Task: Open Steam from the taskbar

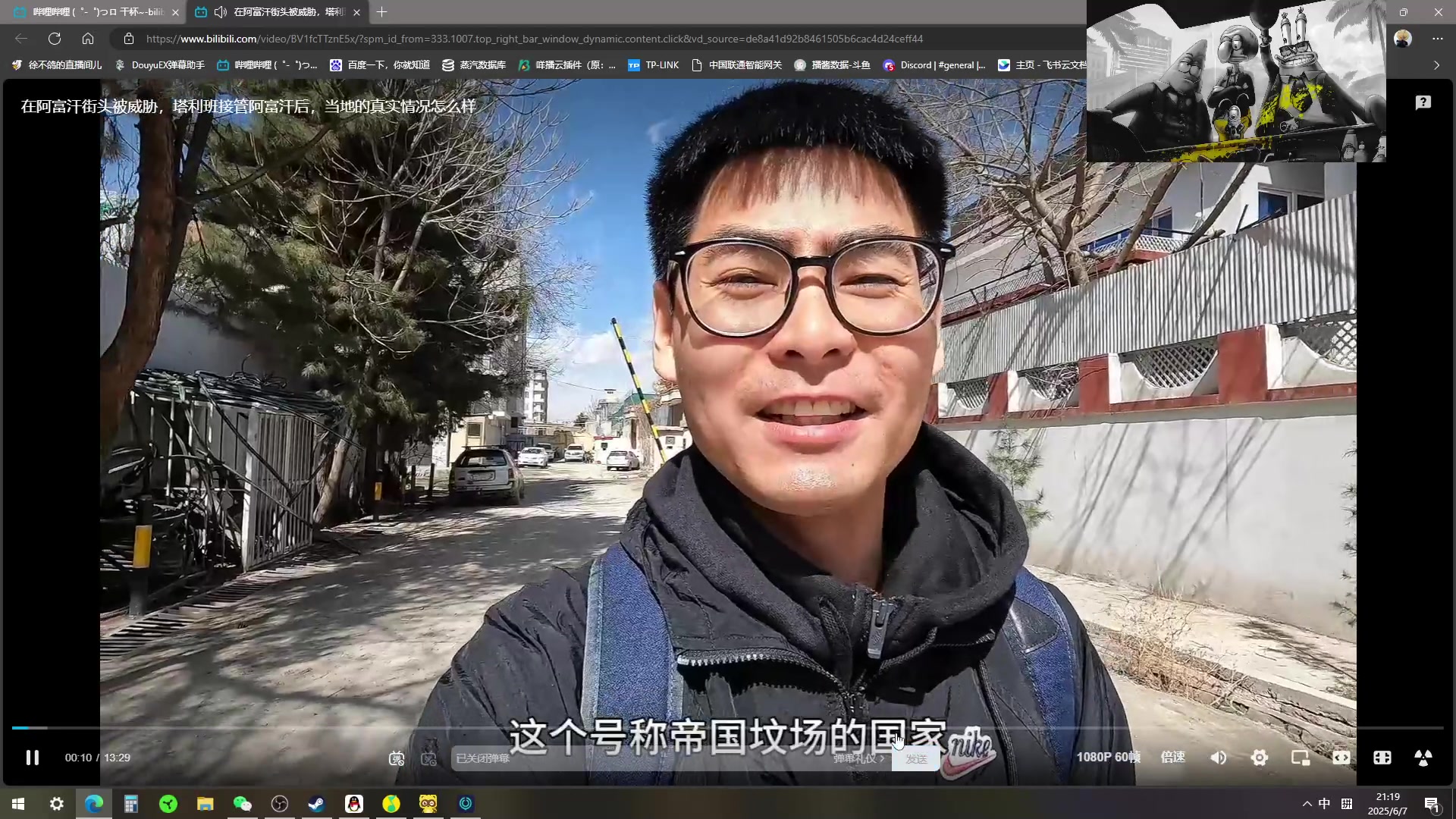Action: (317, 804)
